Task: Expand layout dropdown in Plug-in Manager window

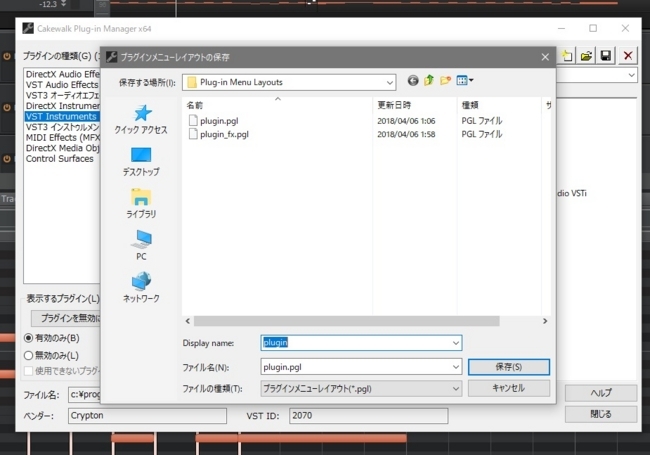Action: pos(631,75)
